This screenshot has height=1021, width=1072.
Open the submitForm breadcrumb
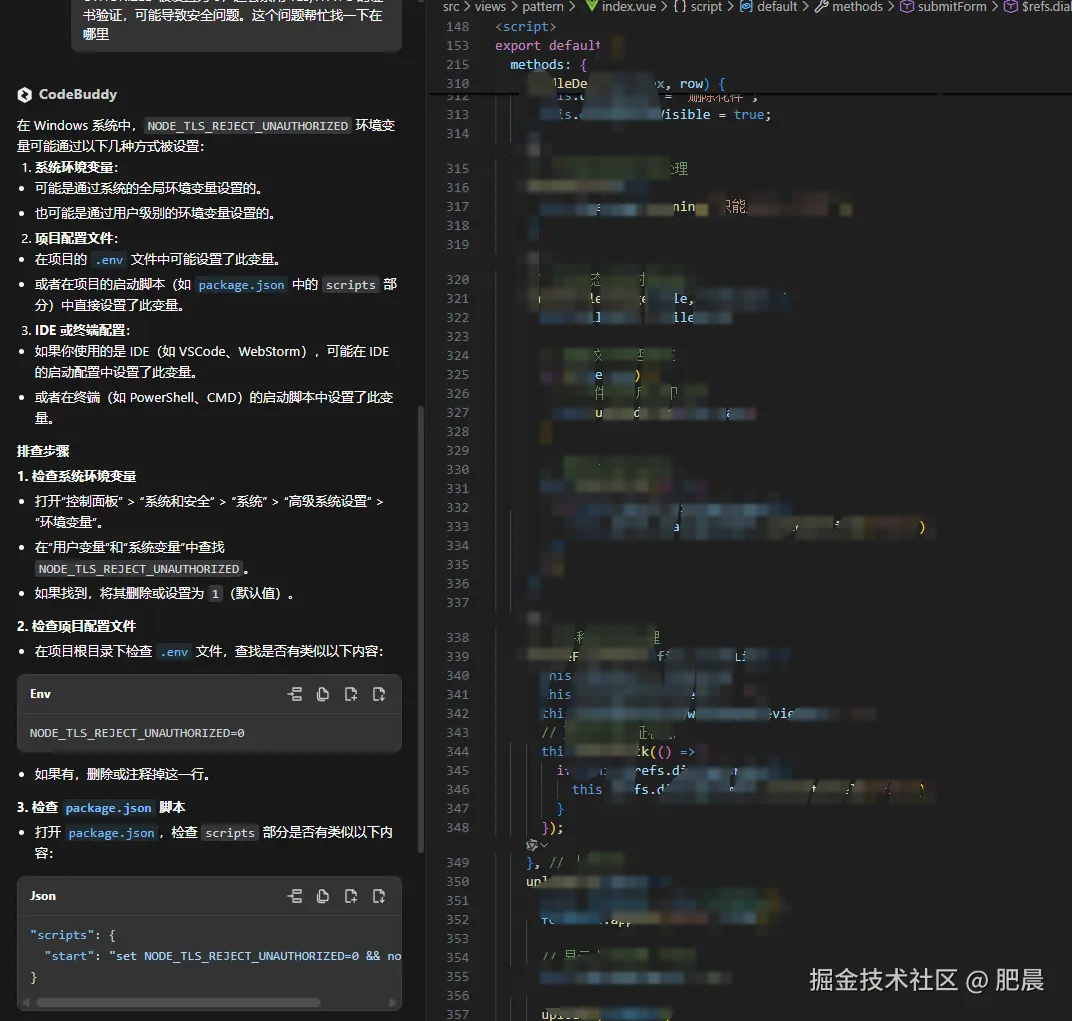943,7
